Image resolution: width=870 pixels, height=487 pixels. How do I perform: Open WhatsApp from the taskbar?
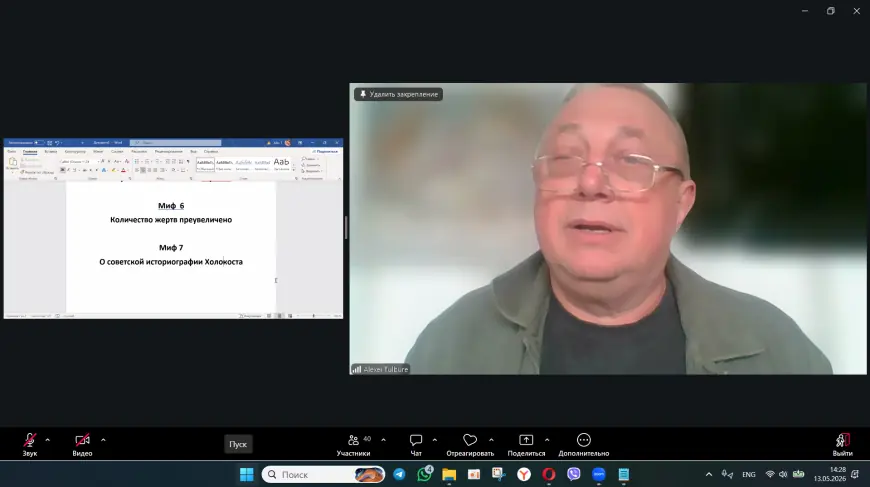tap(424, 474)
